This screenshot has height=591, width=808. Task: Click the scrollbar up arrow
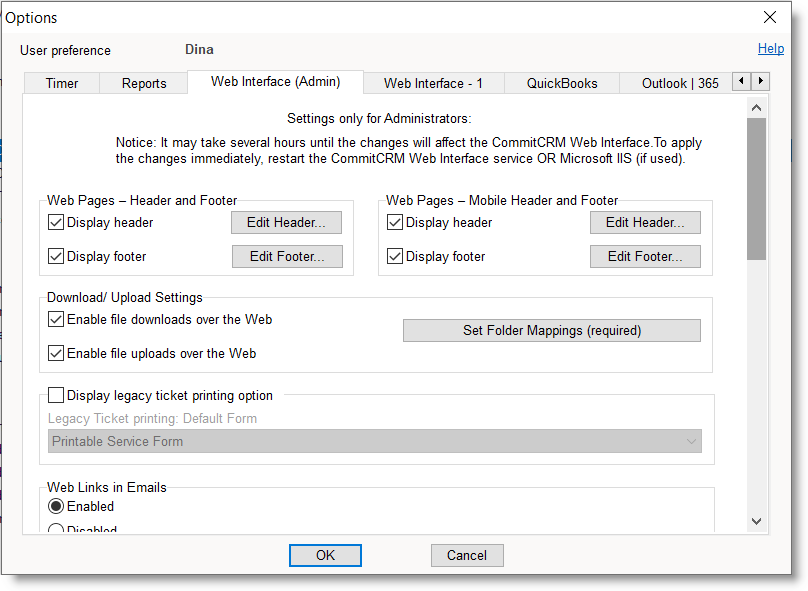click(756, 107)
